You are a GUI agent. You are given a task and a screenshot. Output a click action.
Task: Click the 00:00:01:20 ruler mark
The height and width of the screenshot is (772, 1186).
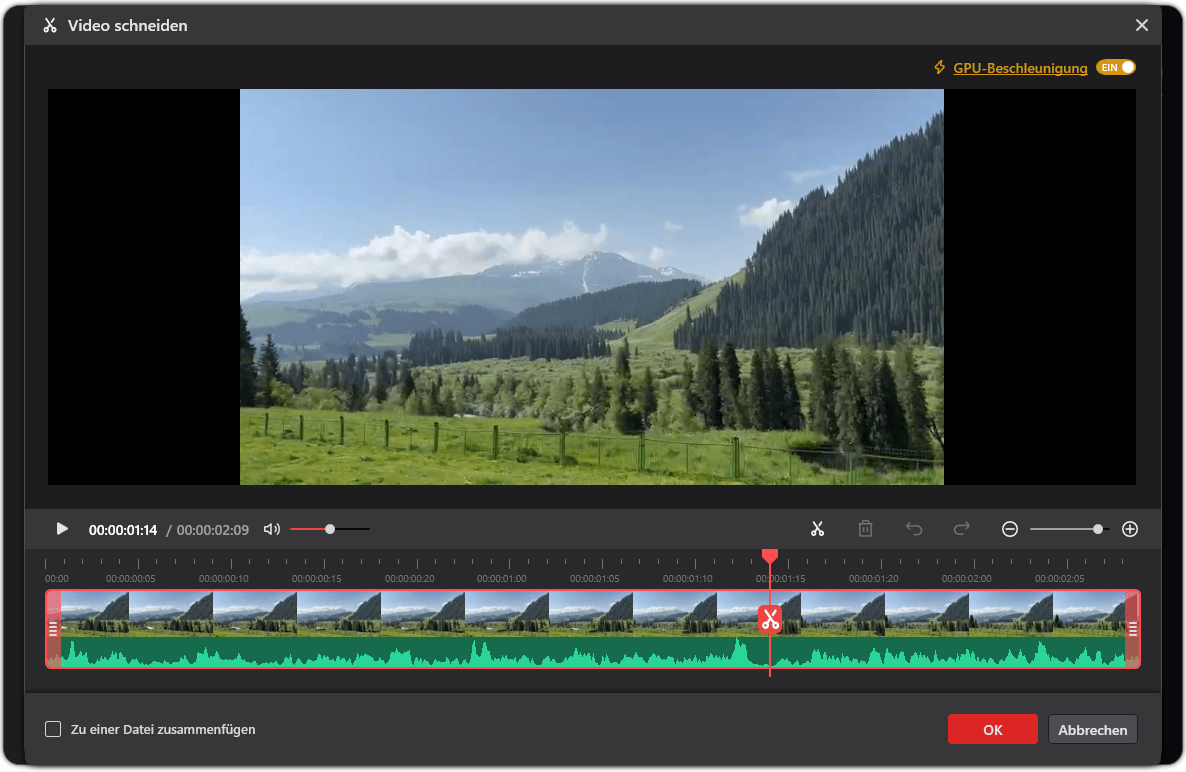pyautogui.click(x=874, y=578)
